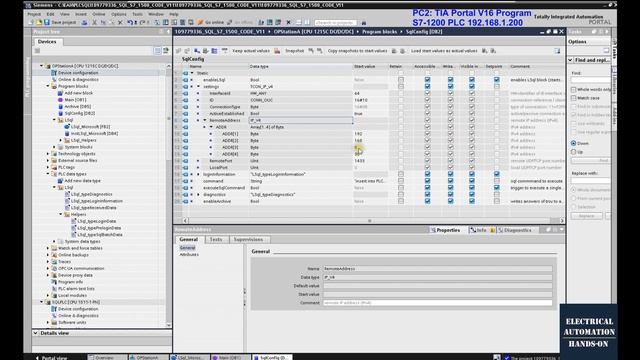Screen dimensions: 640x360
Task: Click the Snapshot text button
Action: pyautogui.click(x=294, y=51)
